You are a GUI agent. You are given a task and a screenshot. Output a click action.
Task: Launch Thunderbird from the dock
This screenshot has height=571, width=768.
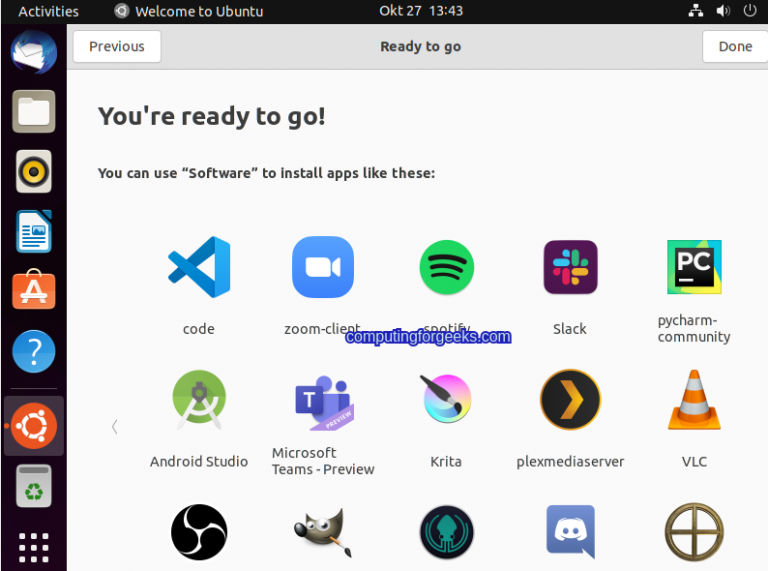pyautogui.click(x=34, y=52)
